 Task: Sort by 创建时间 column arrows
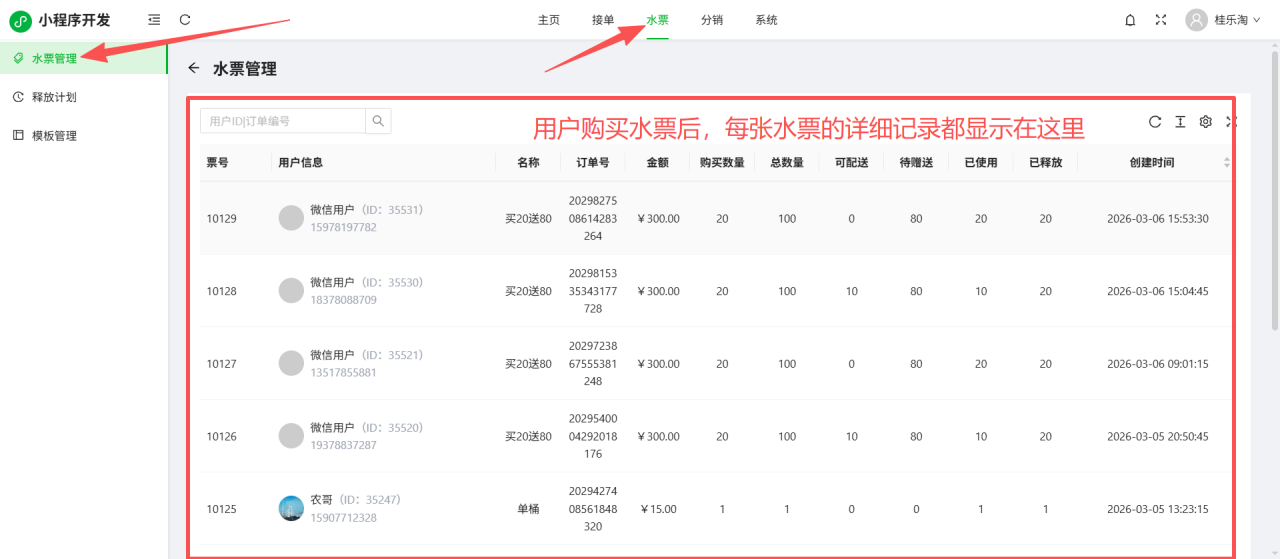pyautogui.click(x=1227, y=162)
